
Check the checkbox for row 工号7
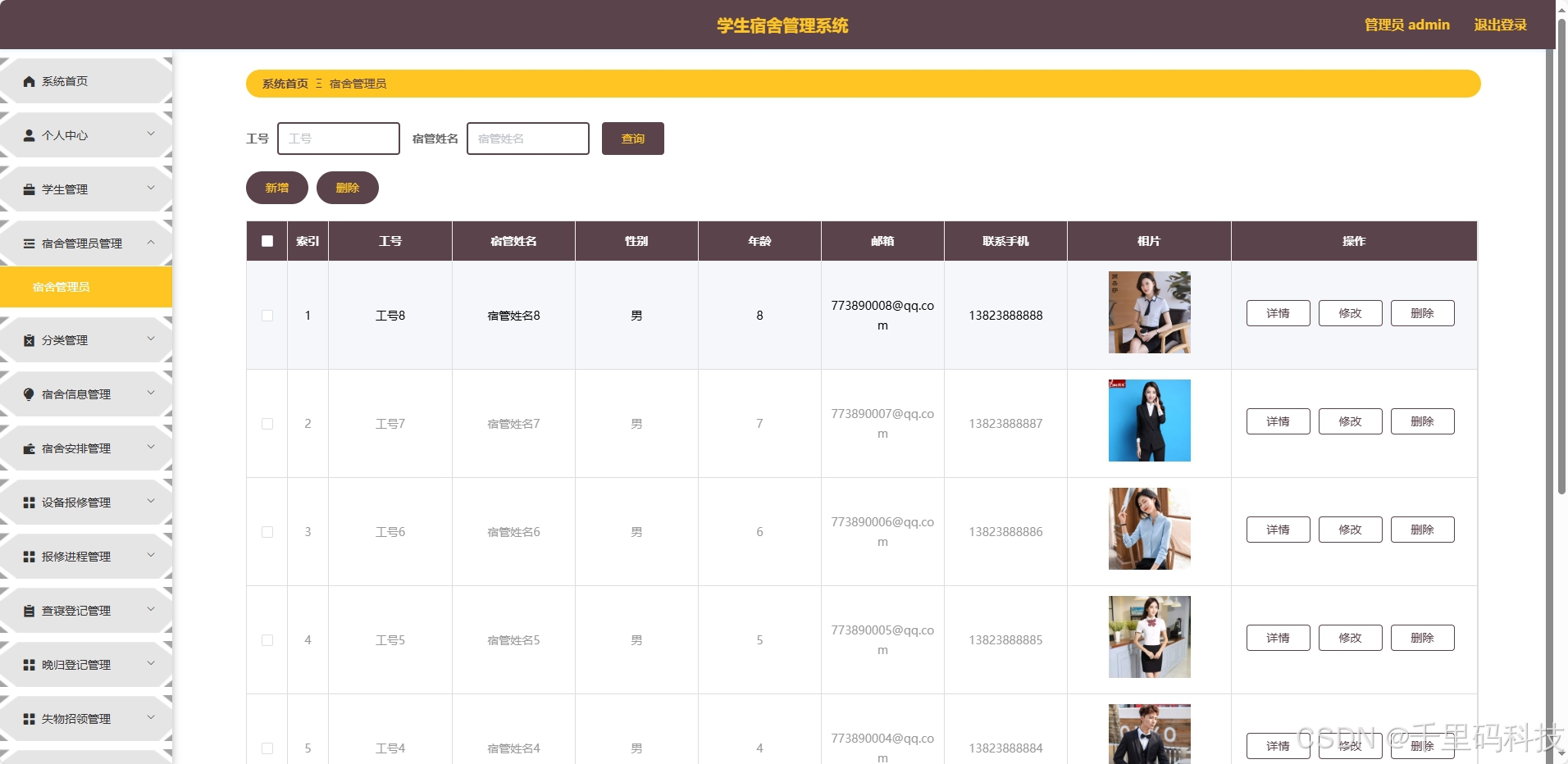267,424
